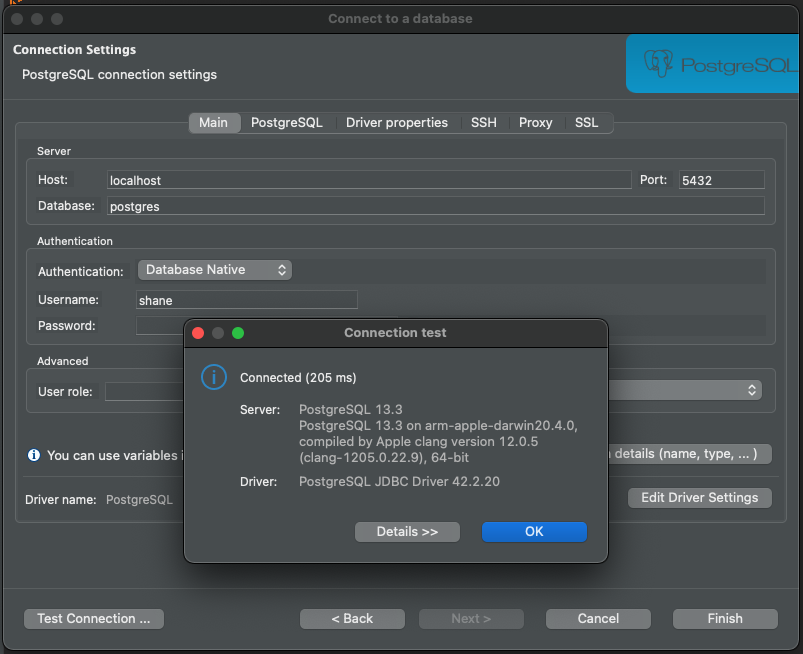Click the Edit Driver Settings button
Viewport: 803px width, 654px height.
coord(700,498)
